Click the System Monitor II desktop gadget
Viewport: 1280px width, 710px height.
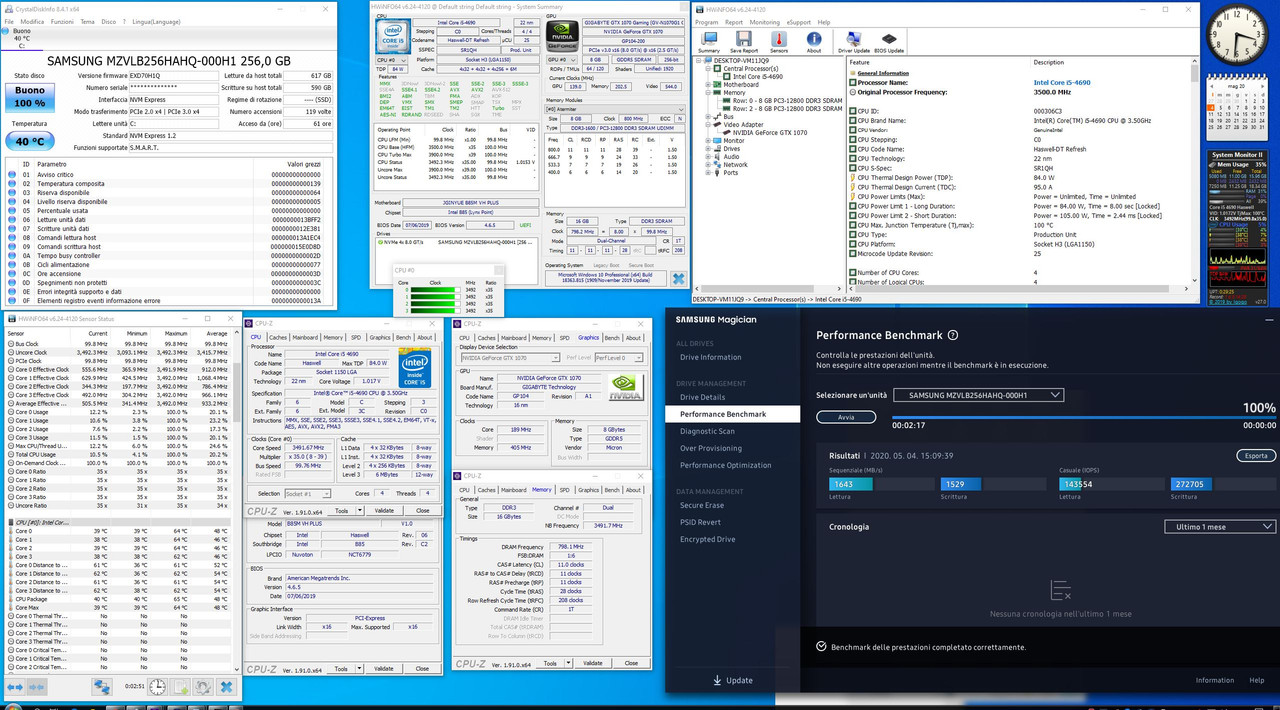point(1238,230)
